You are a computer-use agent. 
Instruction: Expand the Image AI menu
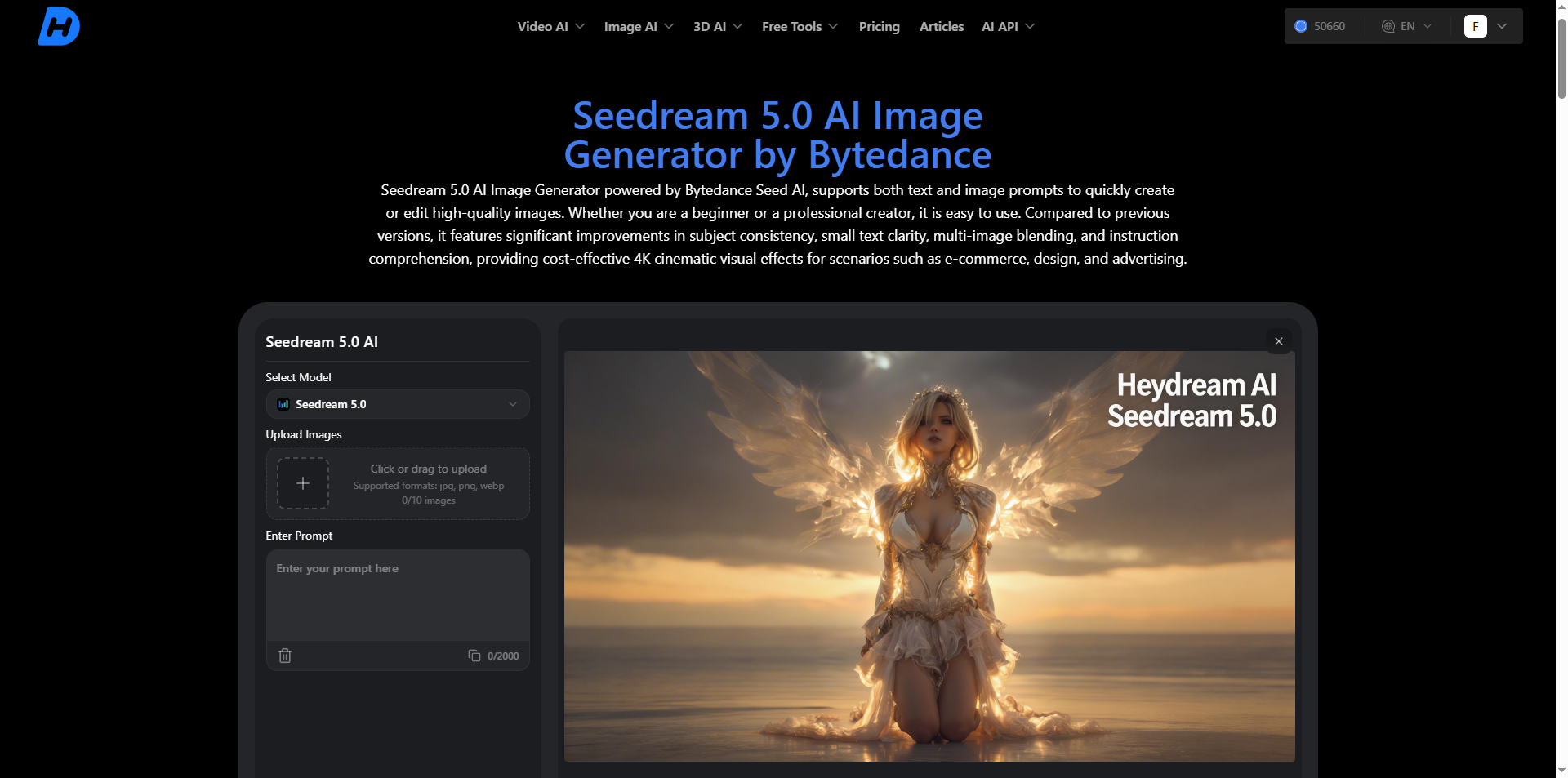click(x=638, y=26)
